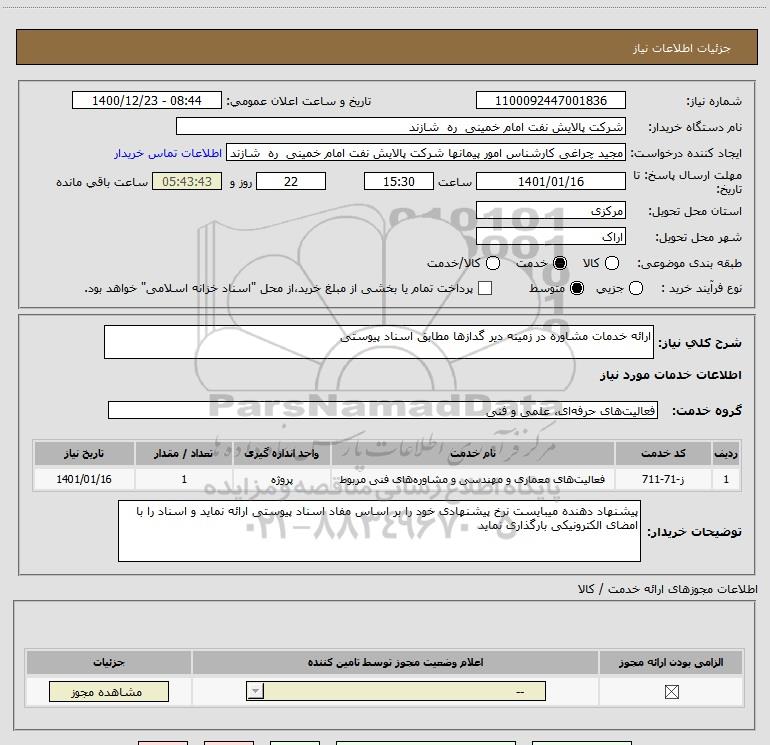The image size is (770, 745).
Task: Toggle Islamic treasury bonds payment checkbox
Action: [x=485, y=288]
